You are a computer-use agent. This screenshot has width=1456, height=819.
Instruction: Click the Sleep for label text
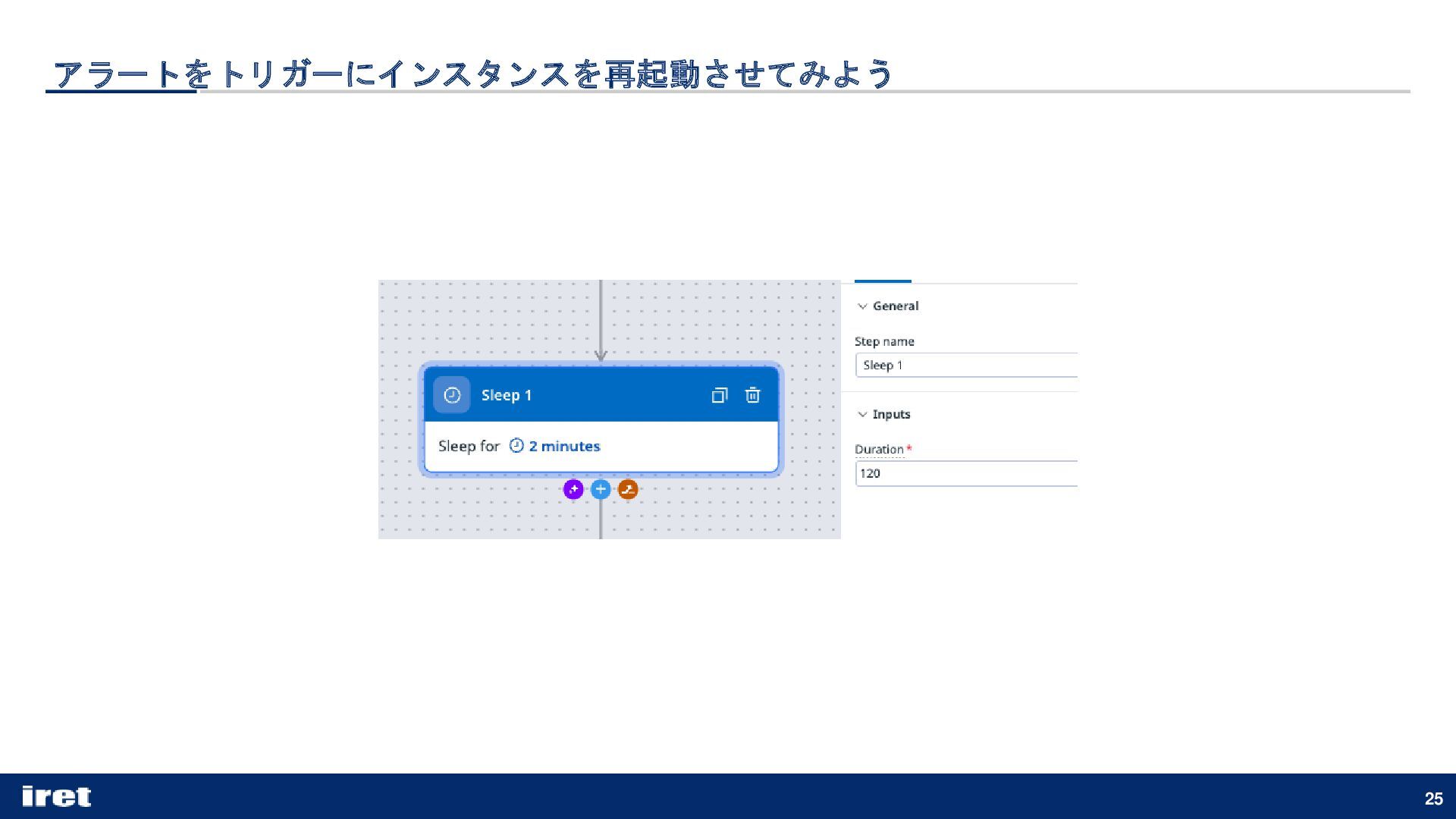pyautogui.click(x=469, y=446)
